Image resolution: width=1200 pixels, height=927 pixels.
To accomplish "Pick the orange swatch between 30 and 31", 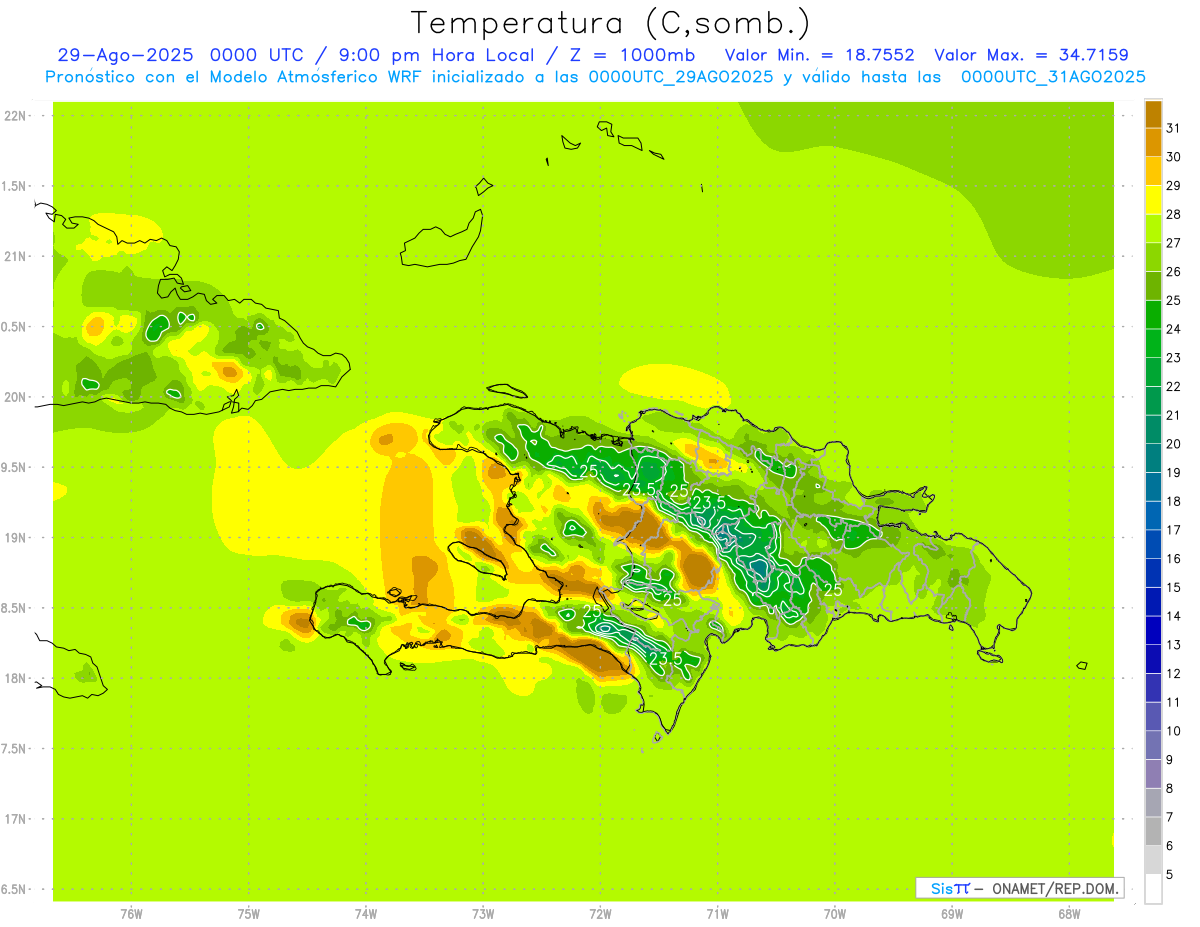I will 1153,142.
